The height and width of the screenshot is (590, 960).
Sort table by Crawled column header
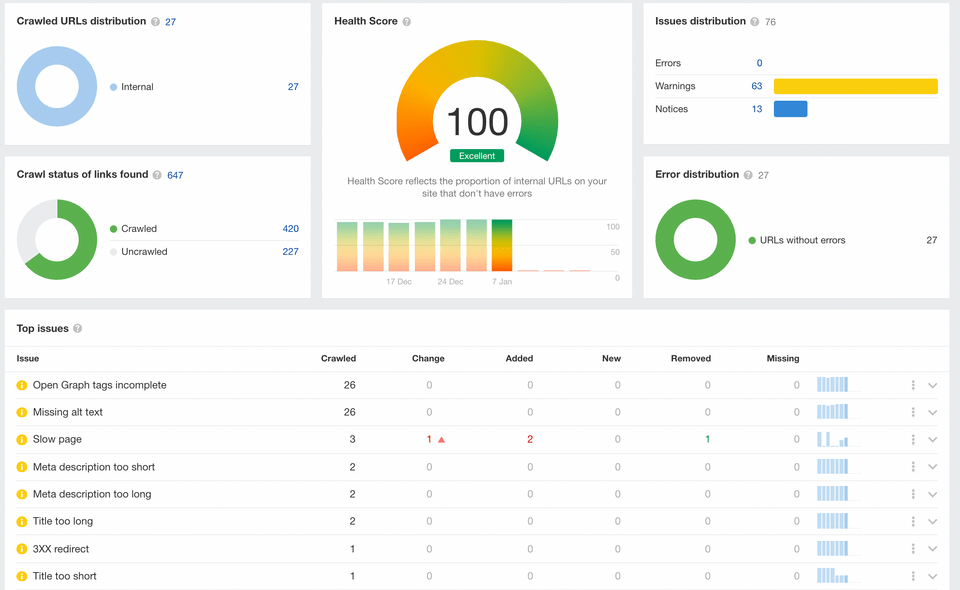pyautogui.click(x=338, y=358)
